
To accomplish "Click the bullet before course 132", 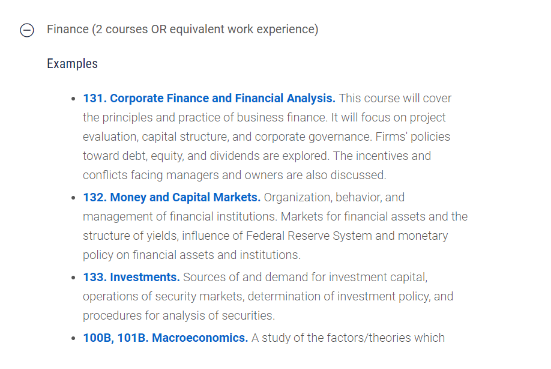I will 73,198.
